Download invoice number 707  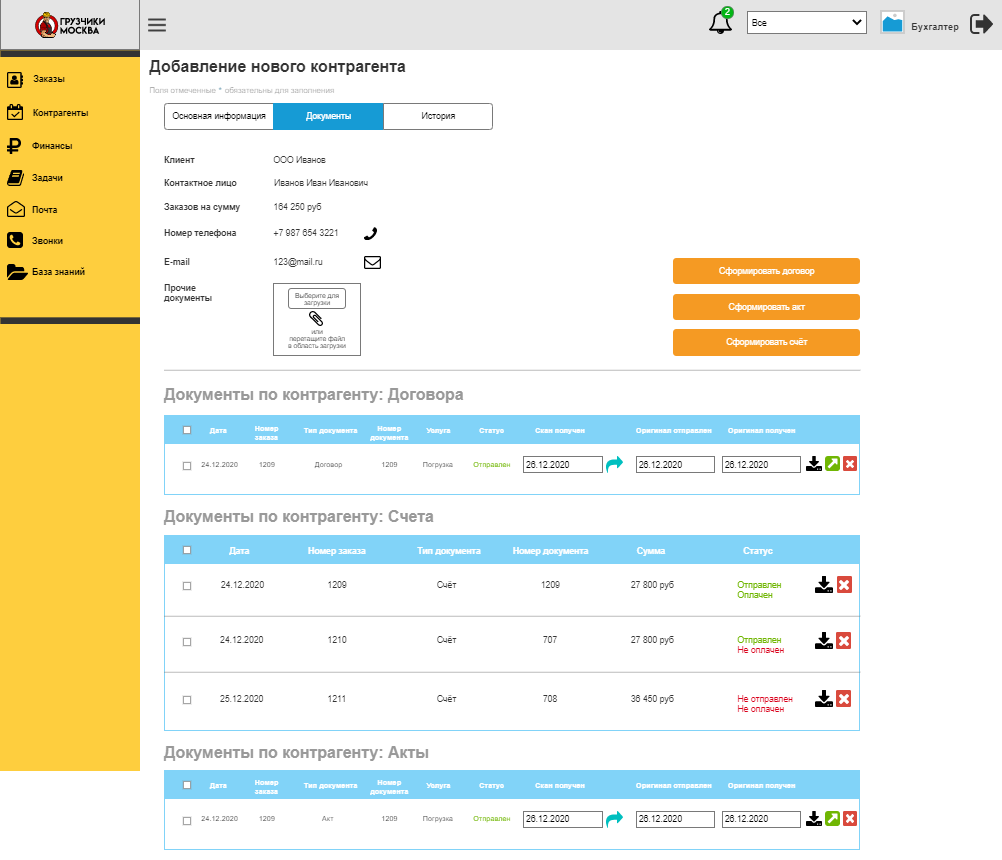pyautogui.click(x=823, y=640)
